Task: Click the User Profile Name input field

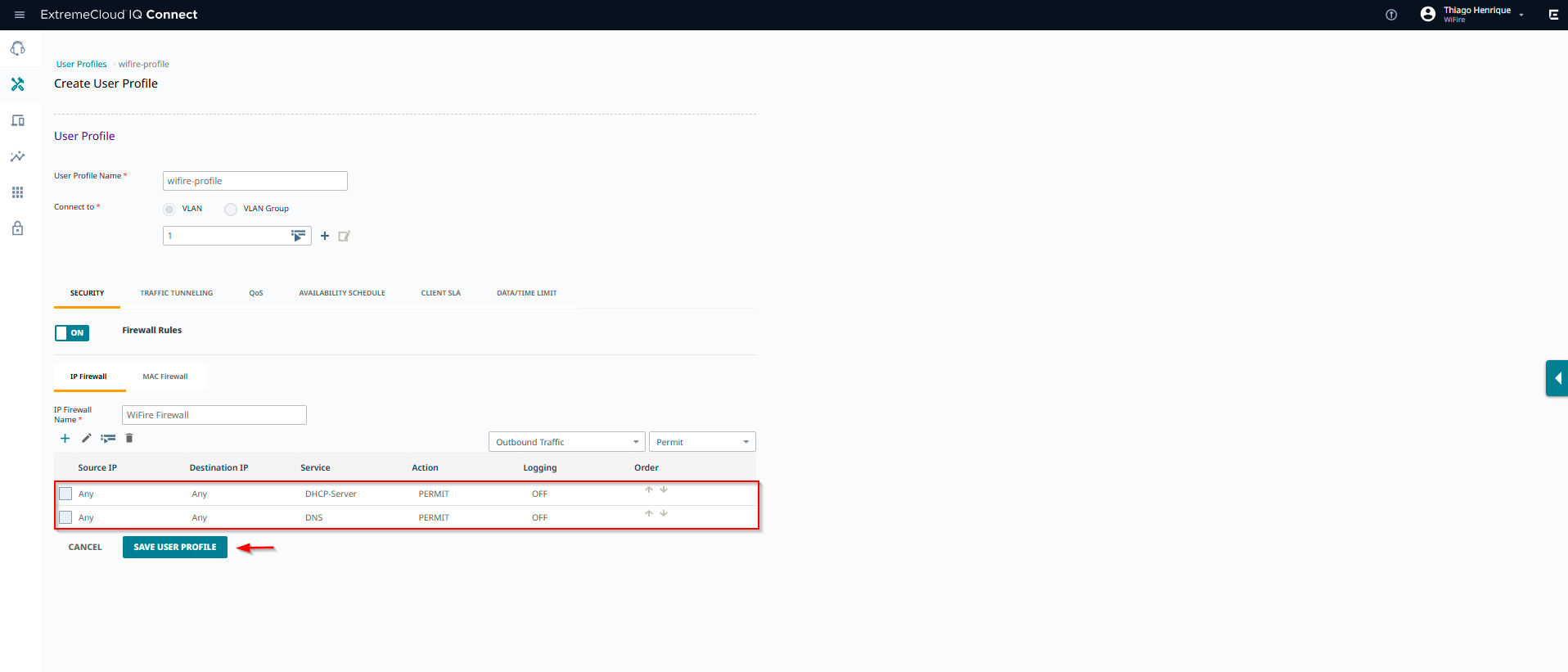Action: click(255, 181)
